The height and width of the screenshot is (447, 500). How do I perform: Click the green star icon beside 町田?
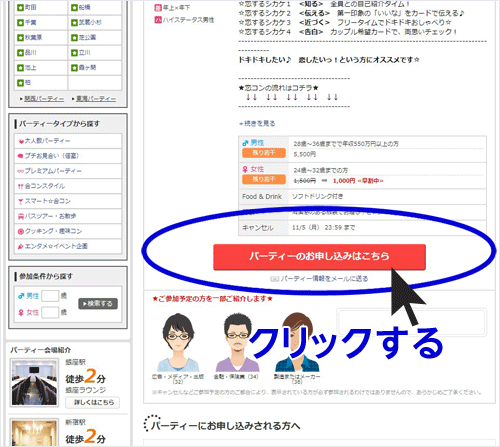click(x=21, y=7)
